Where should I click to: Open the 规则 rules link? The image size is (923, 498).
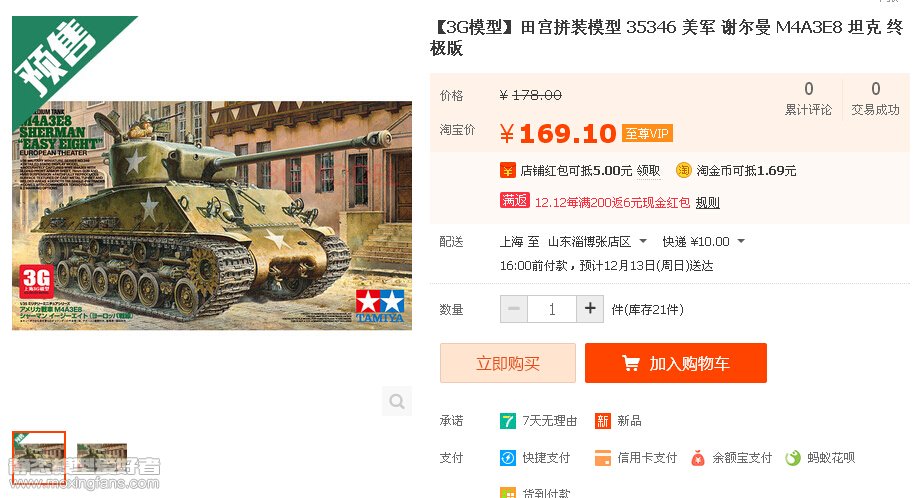[708, 202]
